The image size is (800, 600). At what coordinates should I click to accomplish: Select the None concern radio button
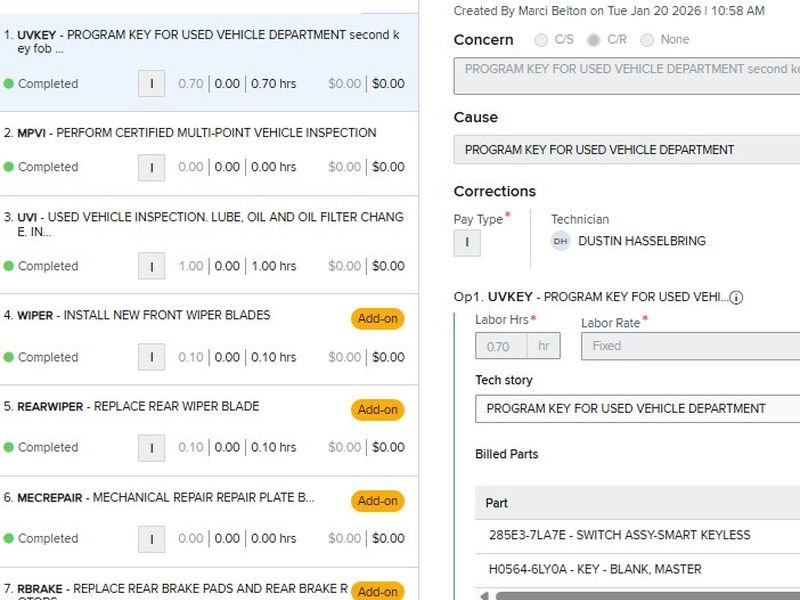coord(647,40)
